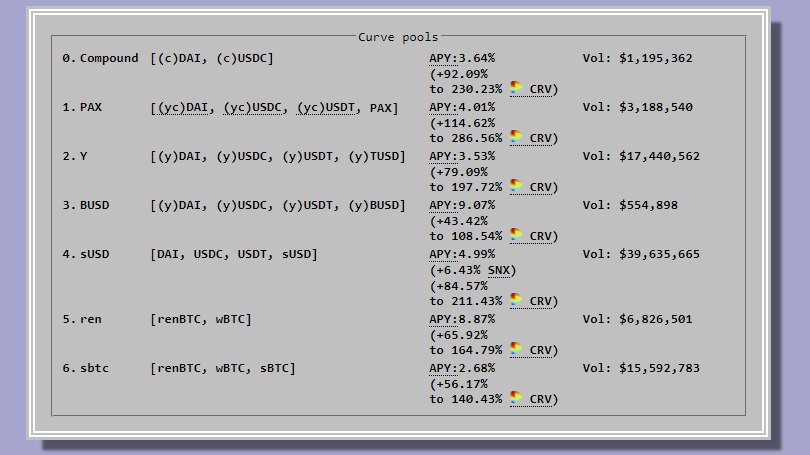Click APY:4.01% label for PAX
The width and height of the screenshot is (810, 455).
pos(462,107)
